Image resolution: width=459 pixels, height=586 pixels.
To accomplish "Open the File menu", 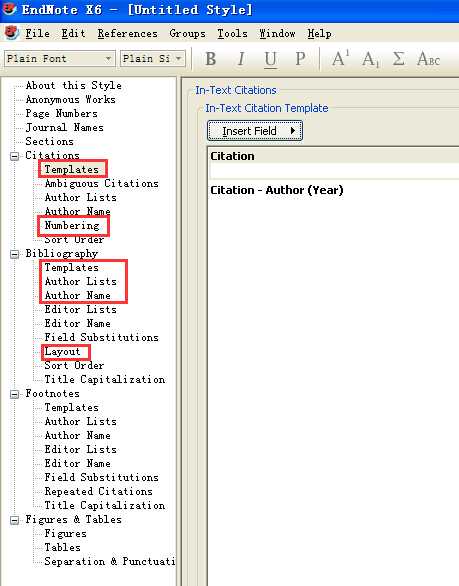I will pos(37,34).
